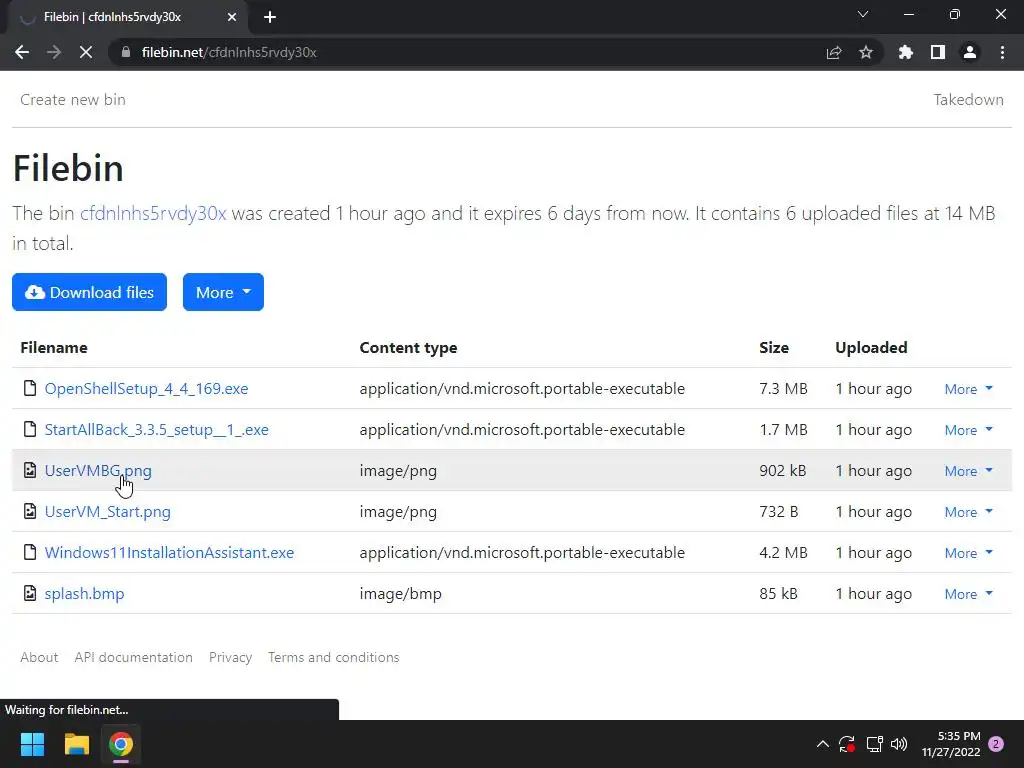Click the 902 kB size cell
Screen dimensions: 1024x768
[x=782, y=471]
